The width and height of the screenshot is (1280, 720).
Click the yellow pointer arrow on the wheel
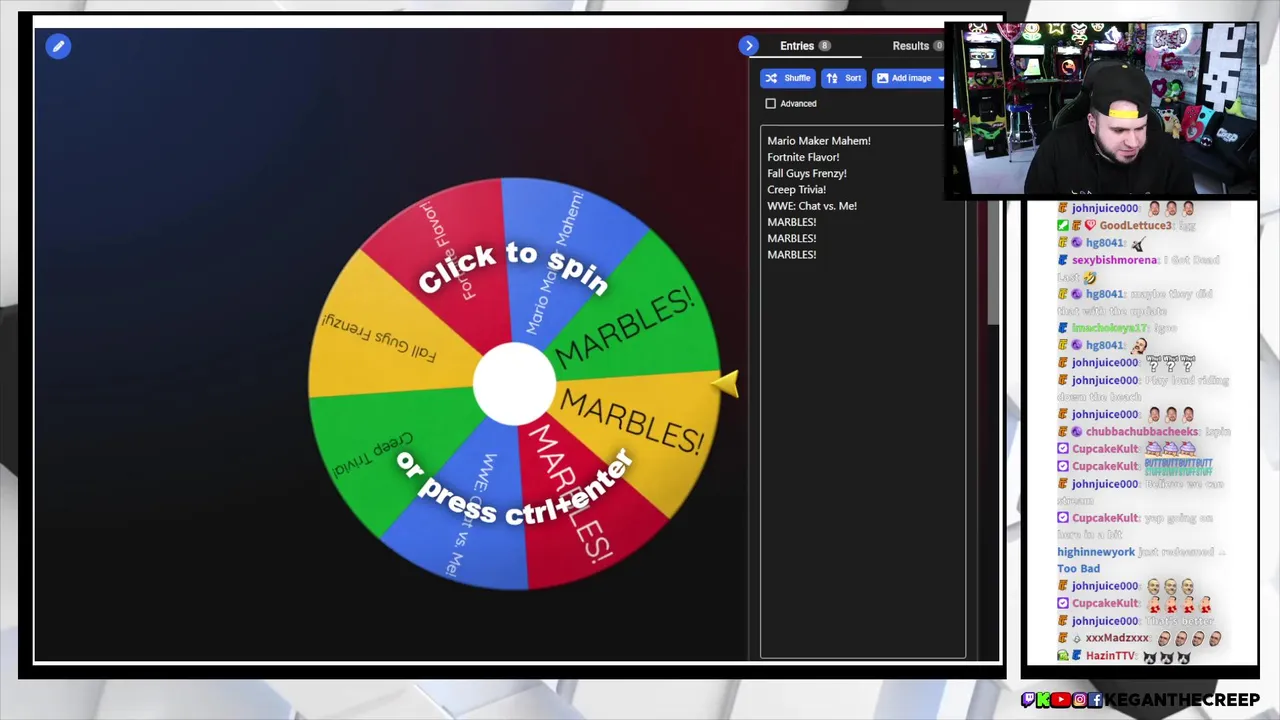(x=727, y=385)
